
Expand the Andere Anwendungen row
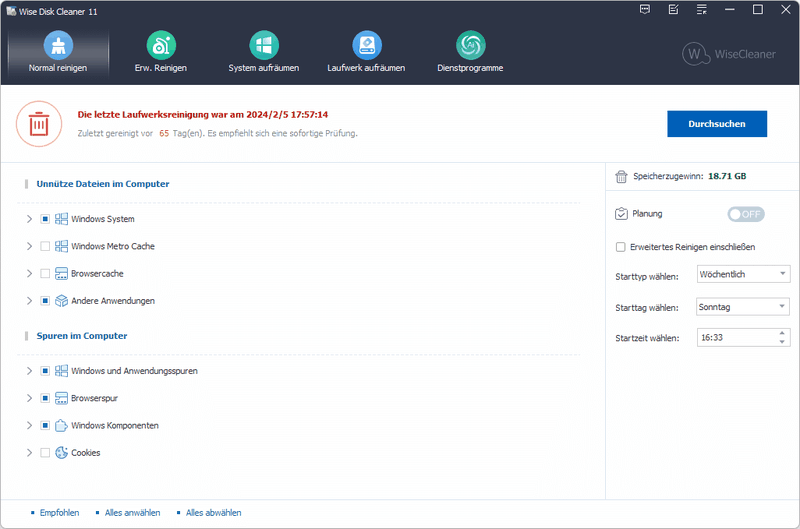click(29, 301)
